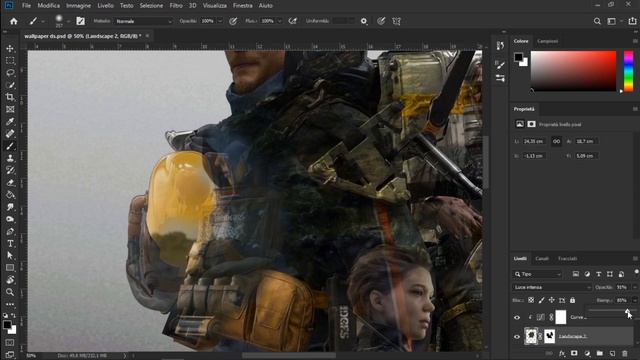Open smoothing options gear icon

click(x=364, y=21)
